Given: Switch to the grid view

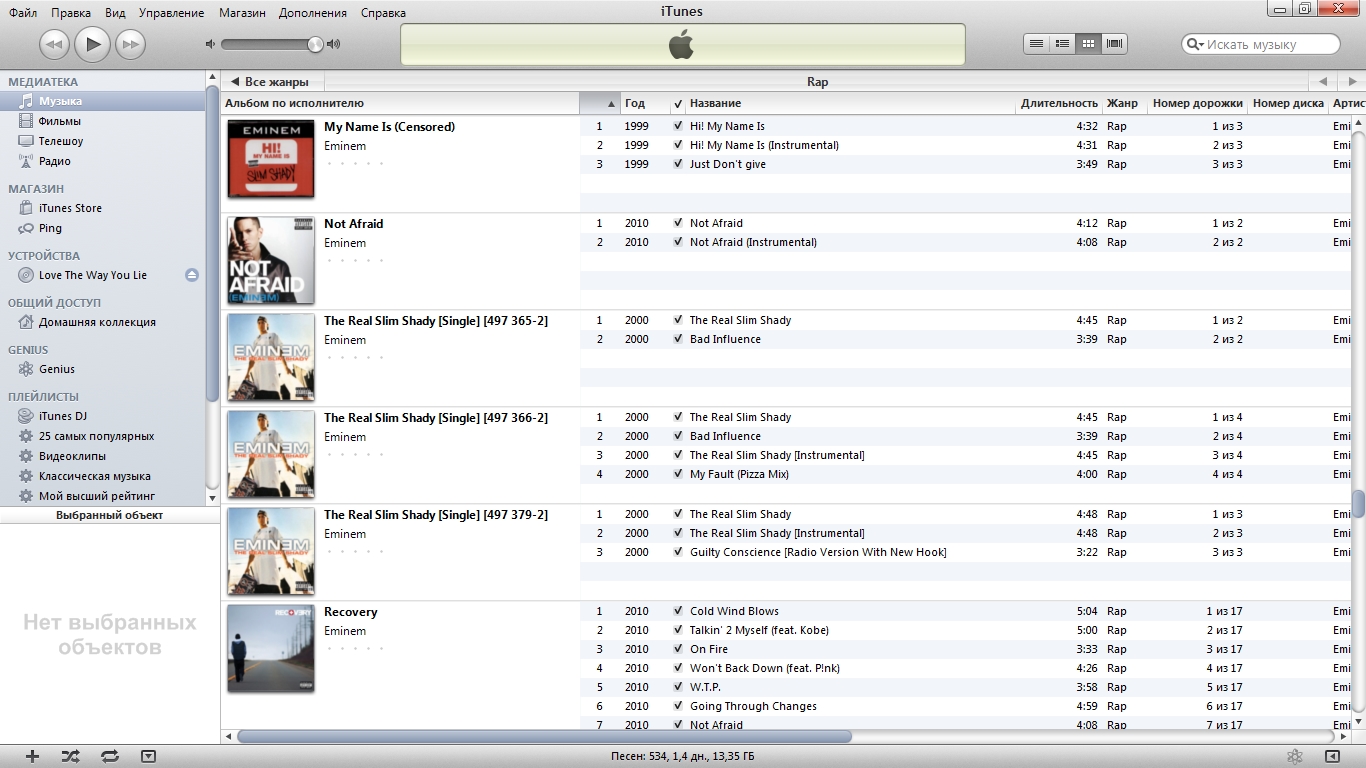Looking at the screenshot, I should coord(1088,43).
